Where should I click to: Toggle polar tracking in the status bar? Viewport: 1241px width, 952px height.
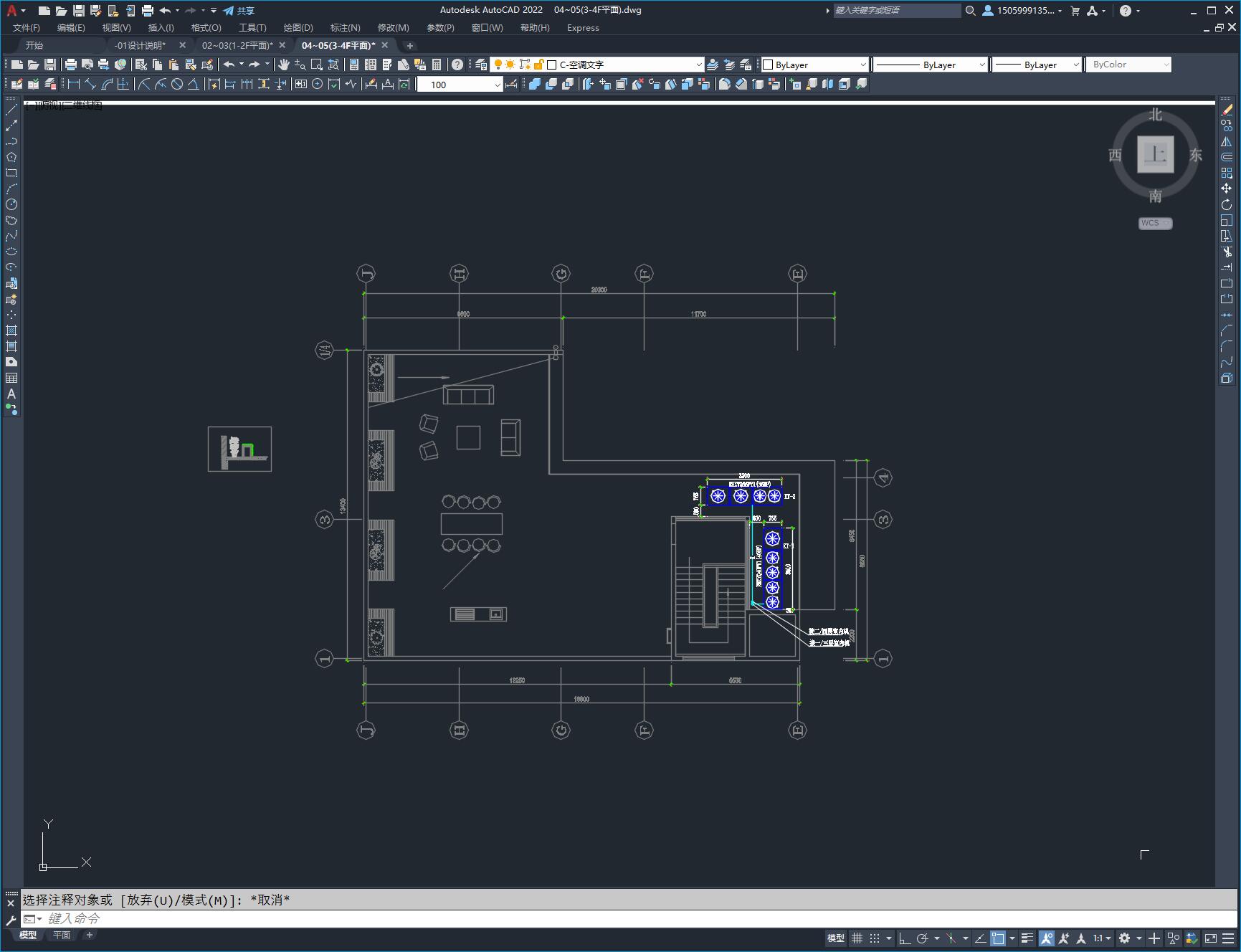(x=923, y=938)
